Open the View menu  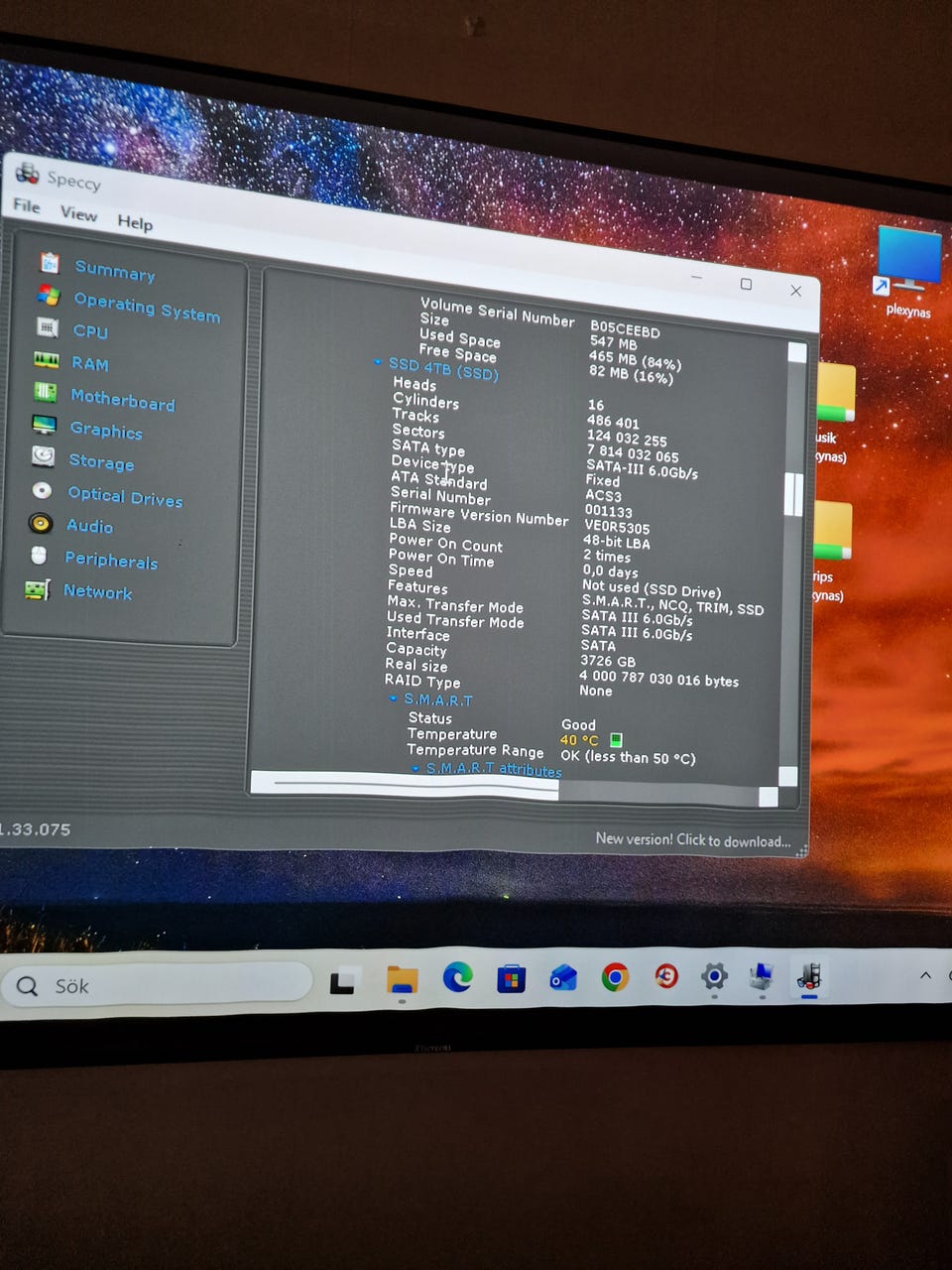coord(78,214)
